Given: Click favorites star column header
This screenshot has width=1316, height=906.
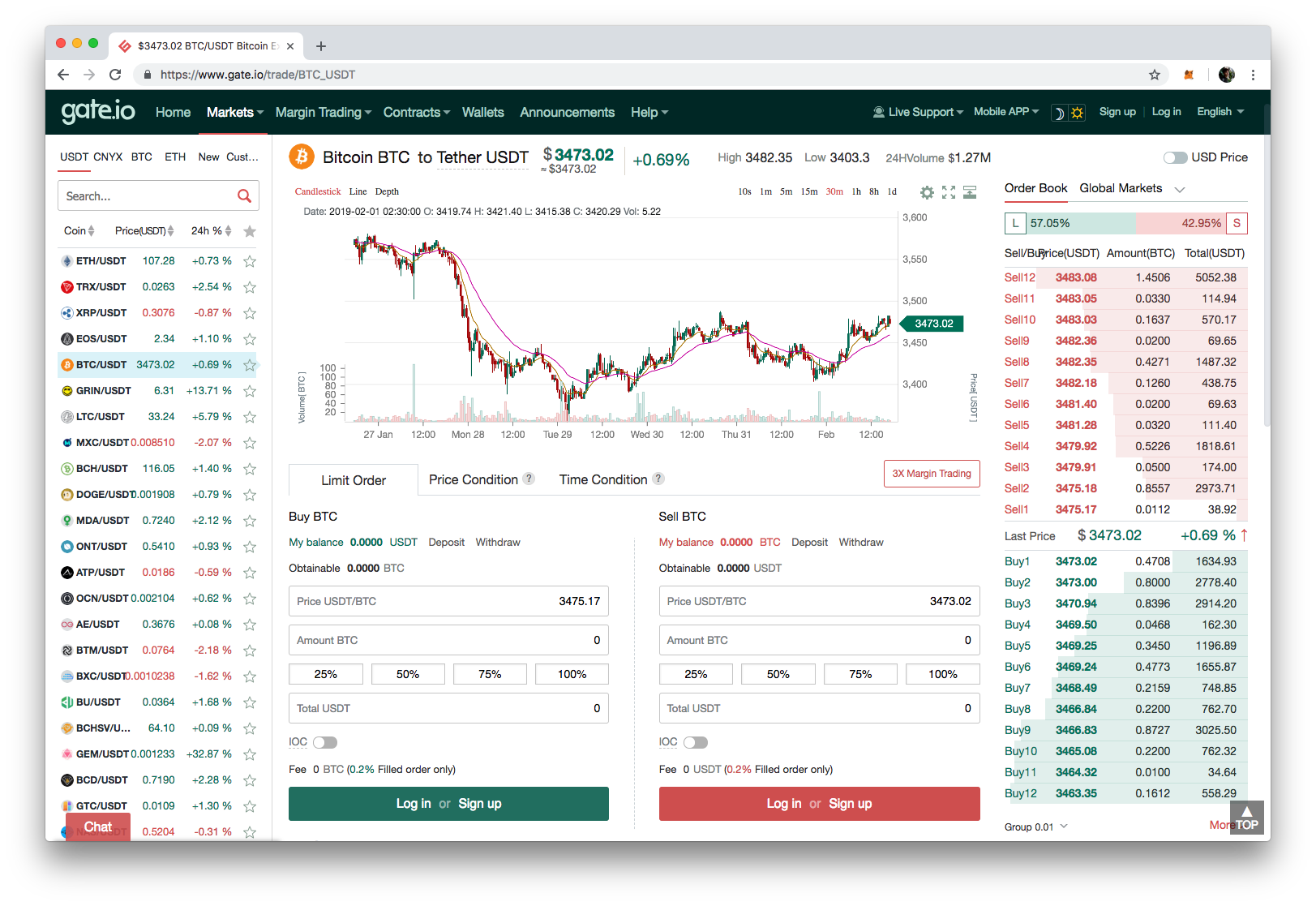Looking at the screenshot, I should coord(250,231).
